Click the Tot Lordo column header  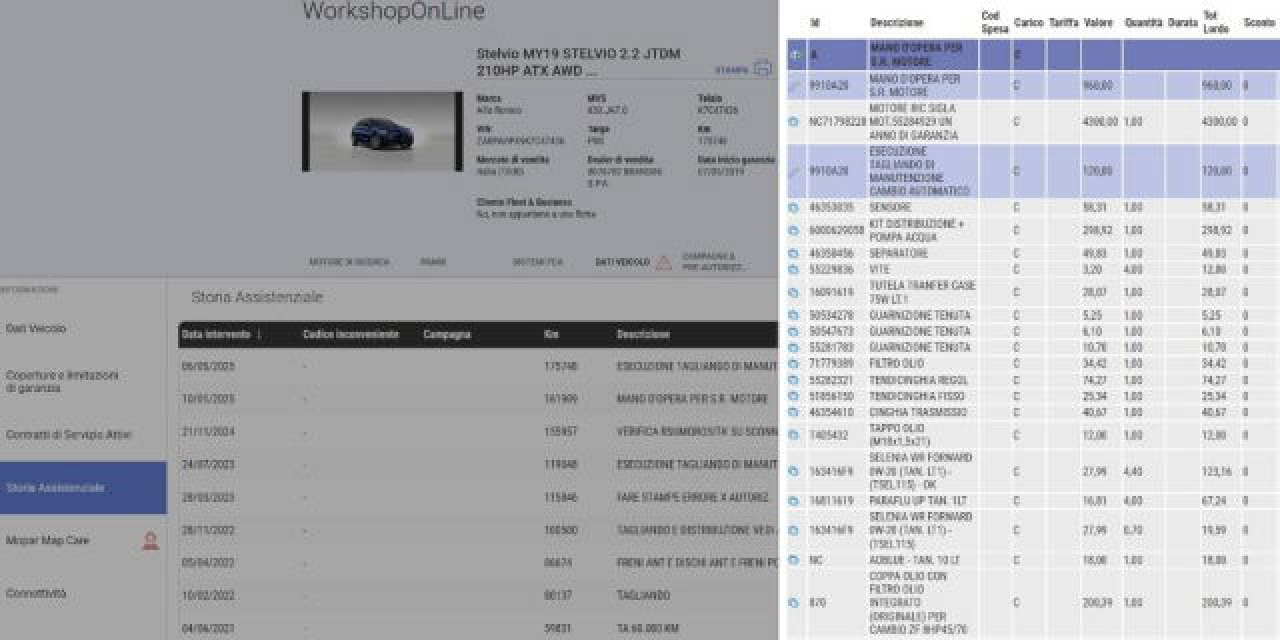1216,22
